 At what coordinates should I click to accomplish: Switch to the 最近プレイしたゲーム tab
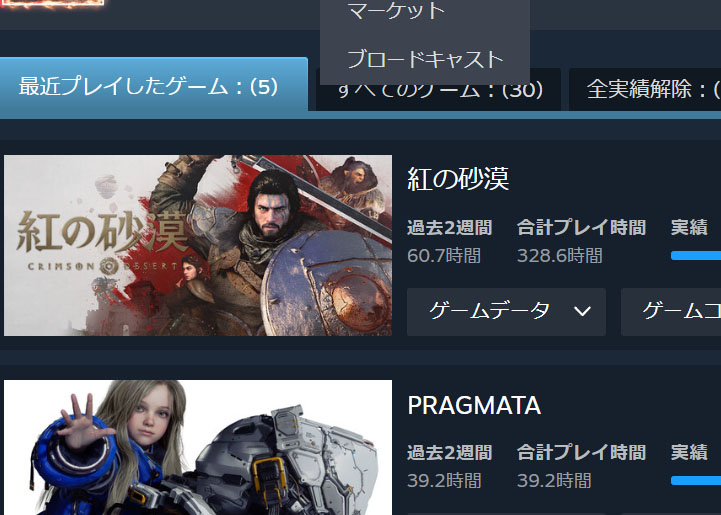point(154,85)
